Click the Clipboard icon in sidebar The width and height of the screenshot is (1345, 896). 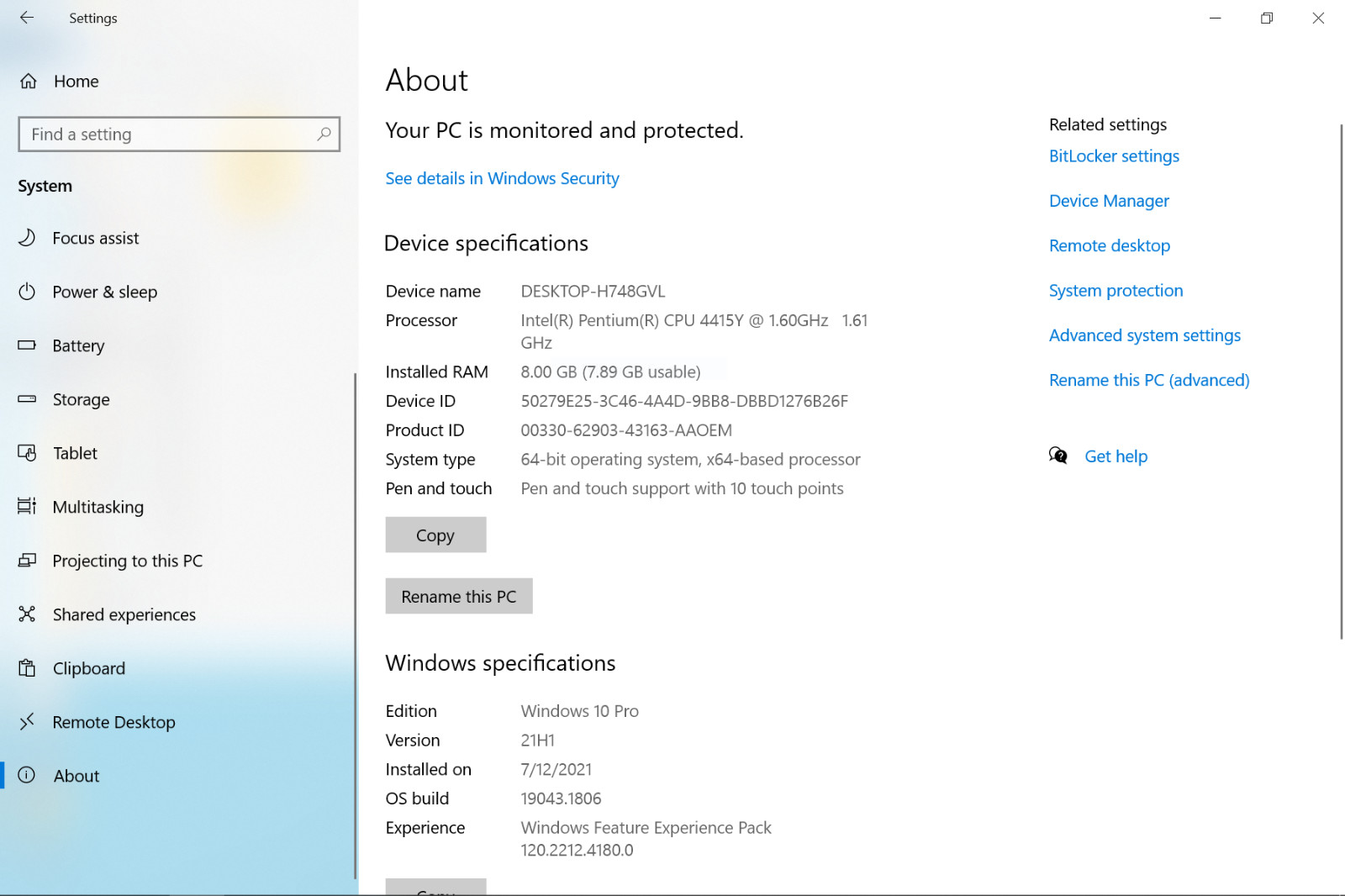[27, 668]
